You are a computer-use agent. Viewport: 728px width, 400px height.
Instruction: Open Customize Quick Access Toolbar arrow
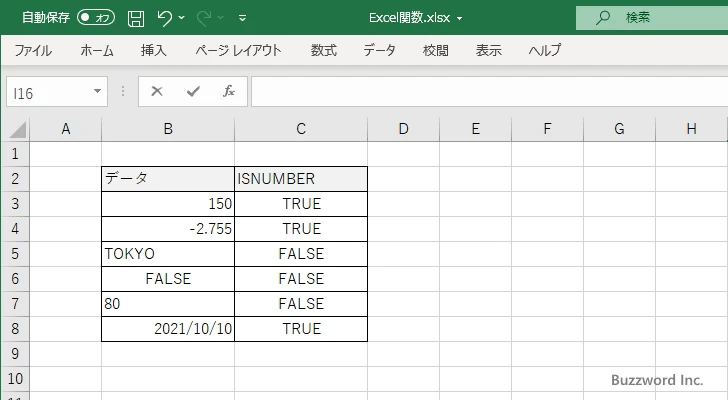242,18
